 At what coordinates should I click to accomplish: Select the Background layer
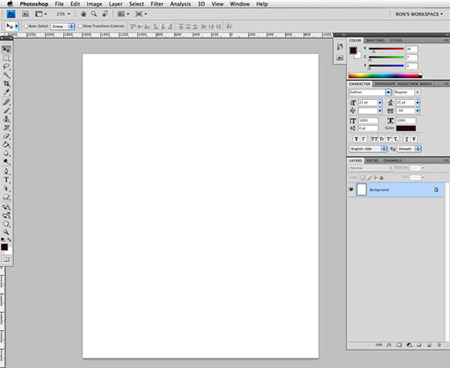[399, 189]
